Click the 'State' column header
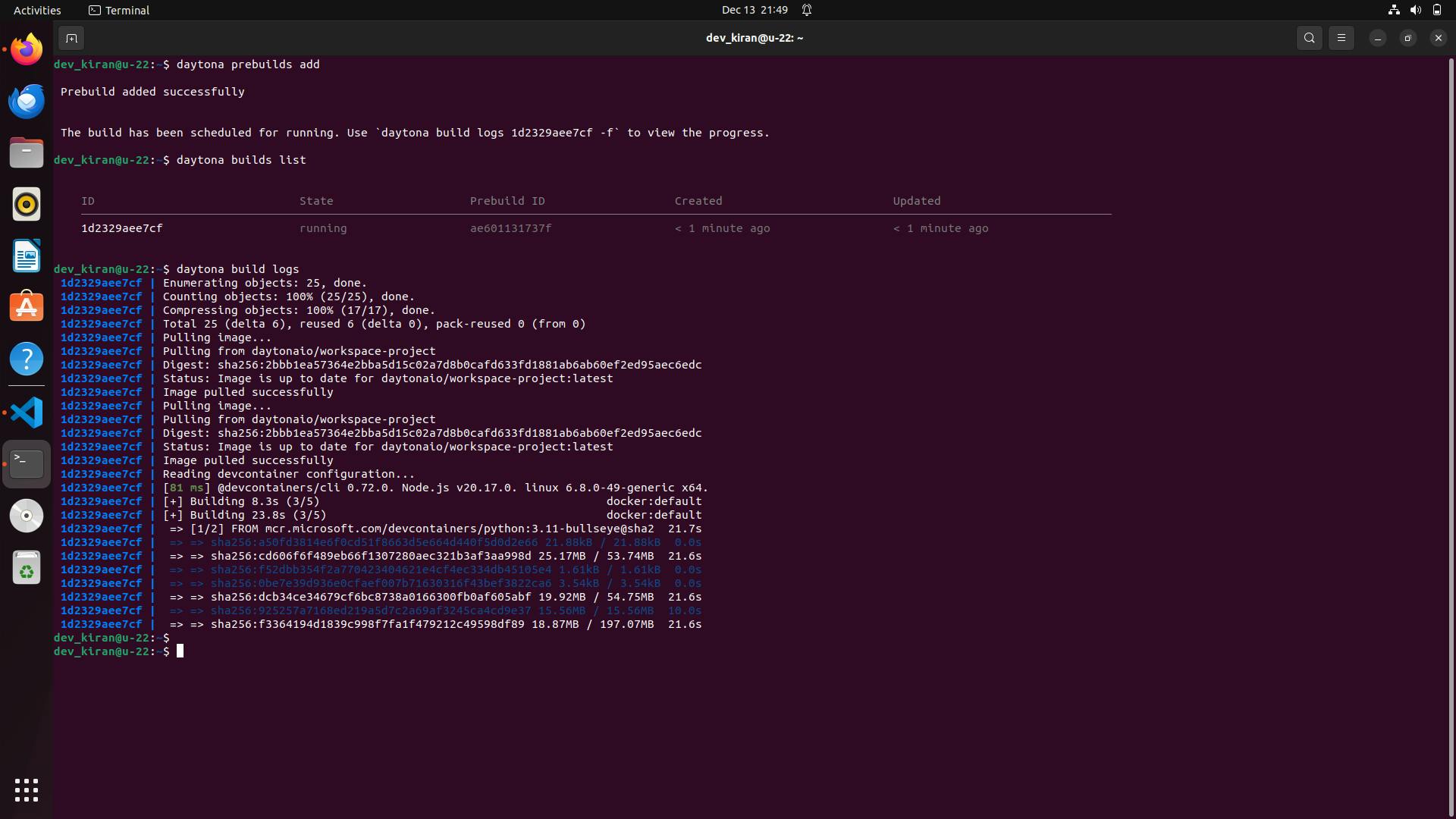Image resolution: width=1456 pixels, height=819 pixels. (316, 201)
